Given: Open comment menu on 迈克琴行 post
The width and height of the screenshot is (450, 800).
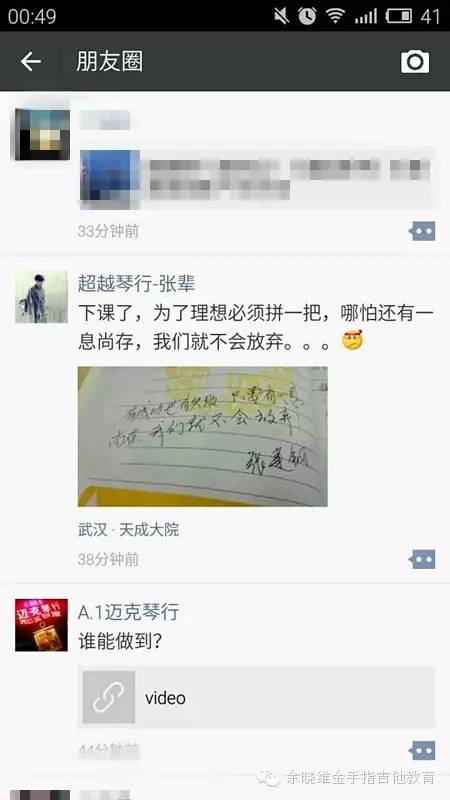Looking at the screenshot, I should (422, 751).
